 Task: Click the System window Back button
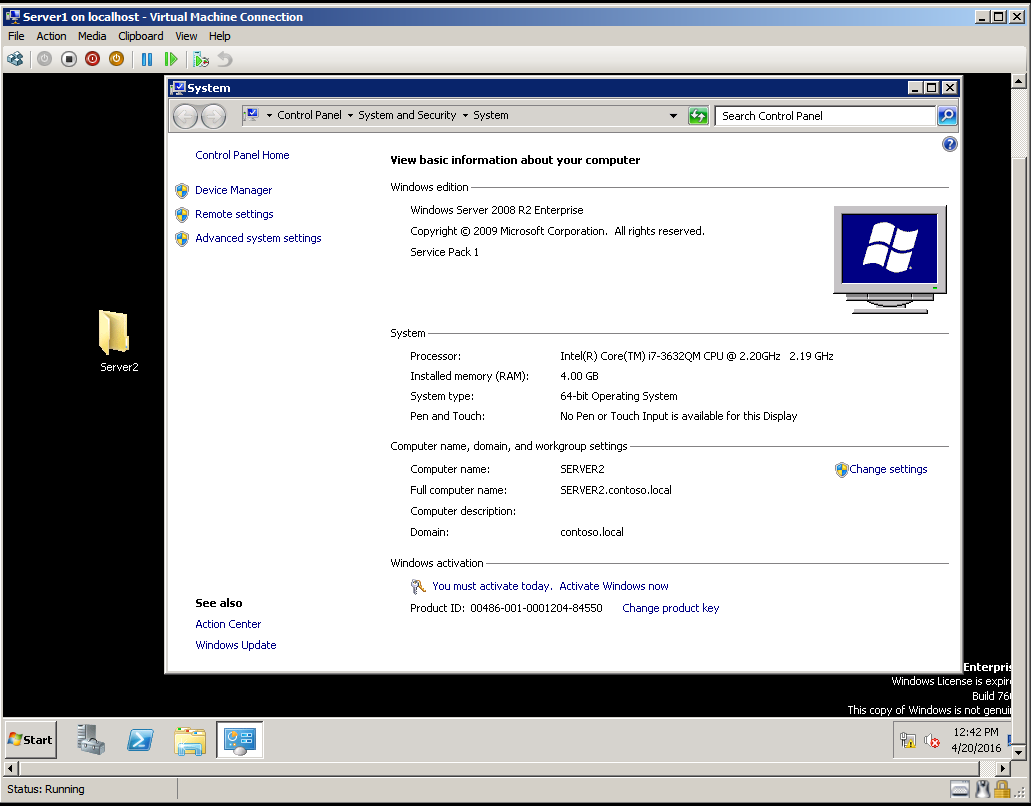pyautogui.click(x=185, y=116)
